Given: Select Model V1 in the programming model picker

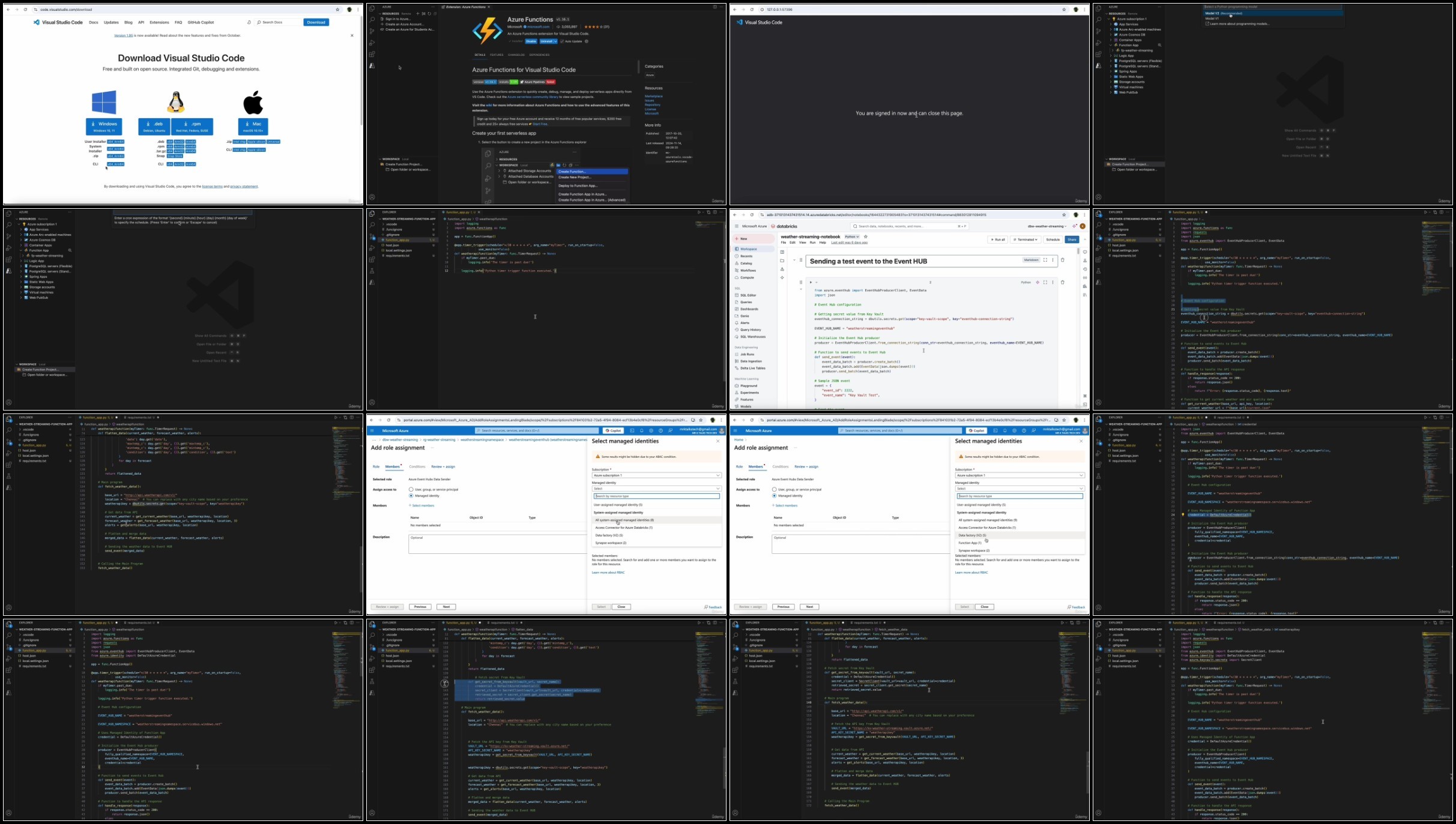Looking at the screenshot, I should tap(1272, 19).
